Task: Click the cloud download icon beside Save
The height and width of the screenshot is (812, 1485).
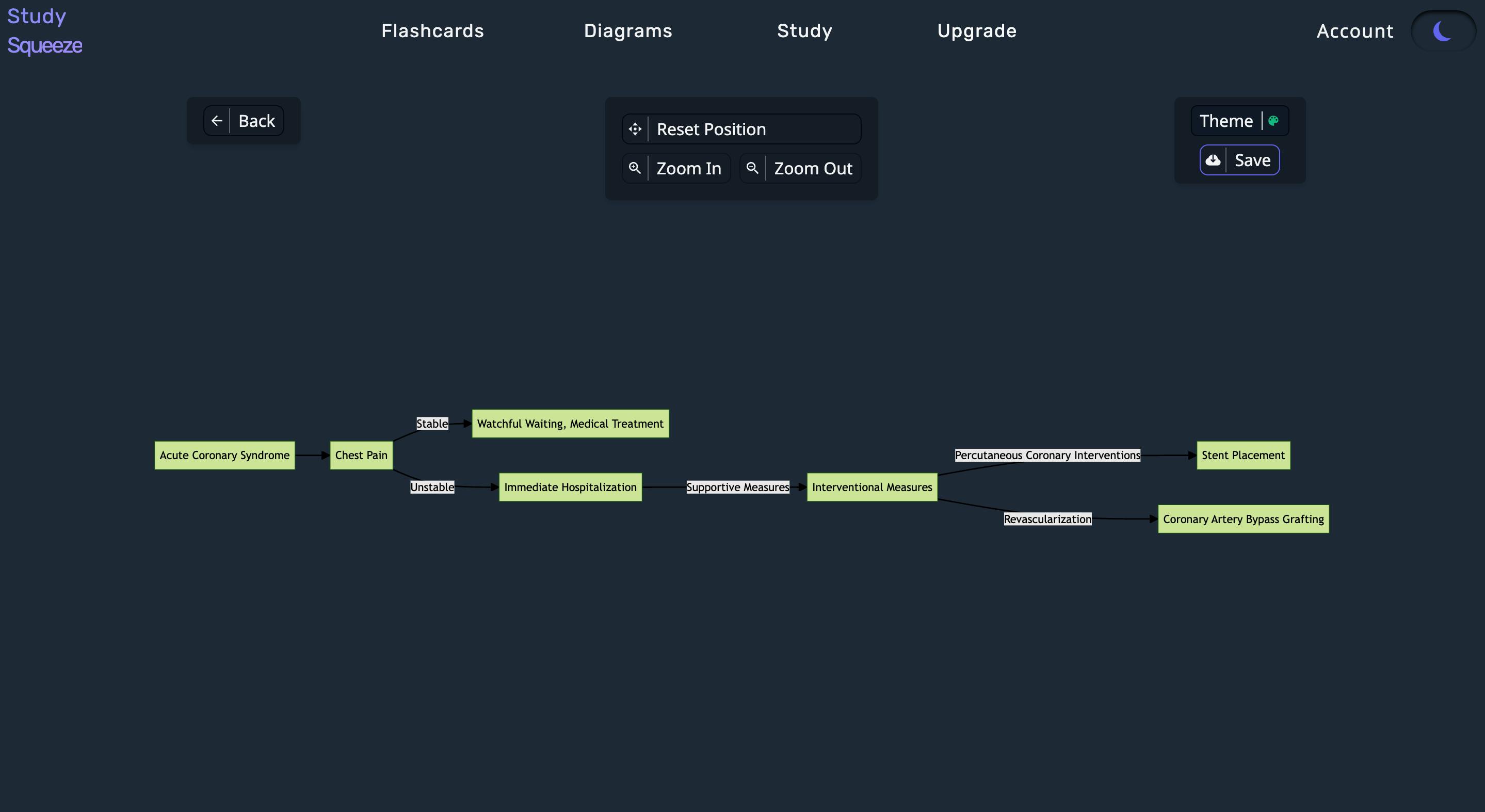Action: [x=1213, y=160]
